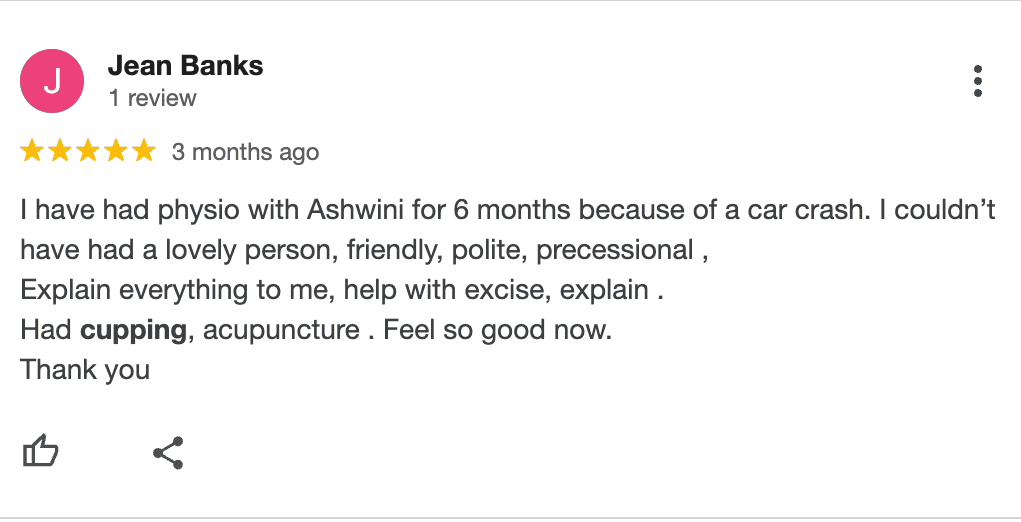Click the first yellow rating star
Viewport: 1021px width, 522px height.
point(32,151)
